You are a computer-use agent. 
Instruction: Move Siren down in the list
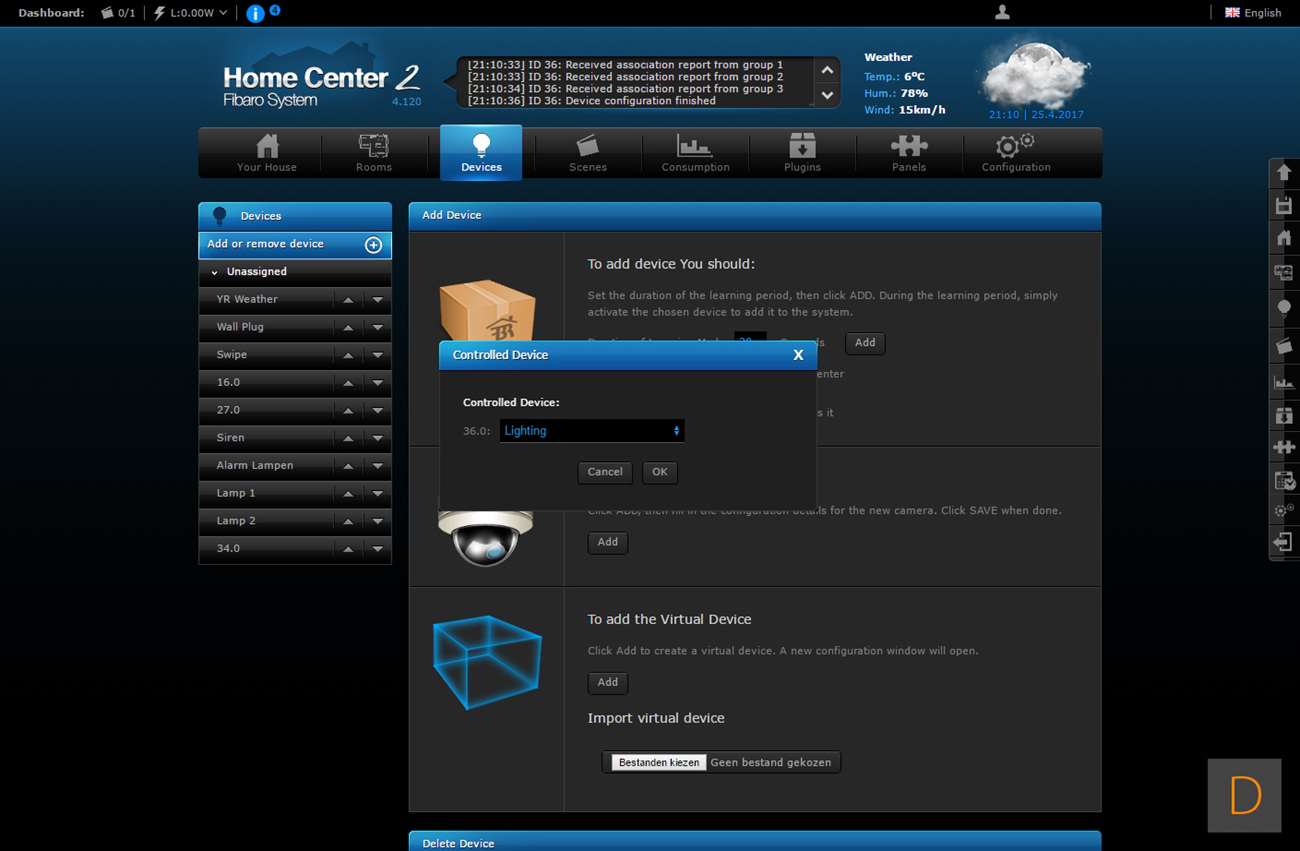377,438
